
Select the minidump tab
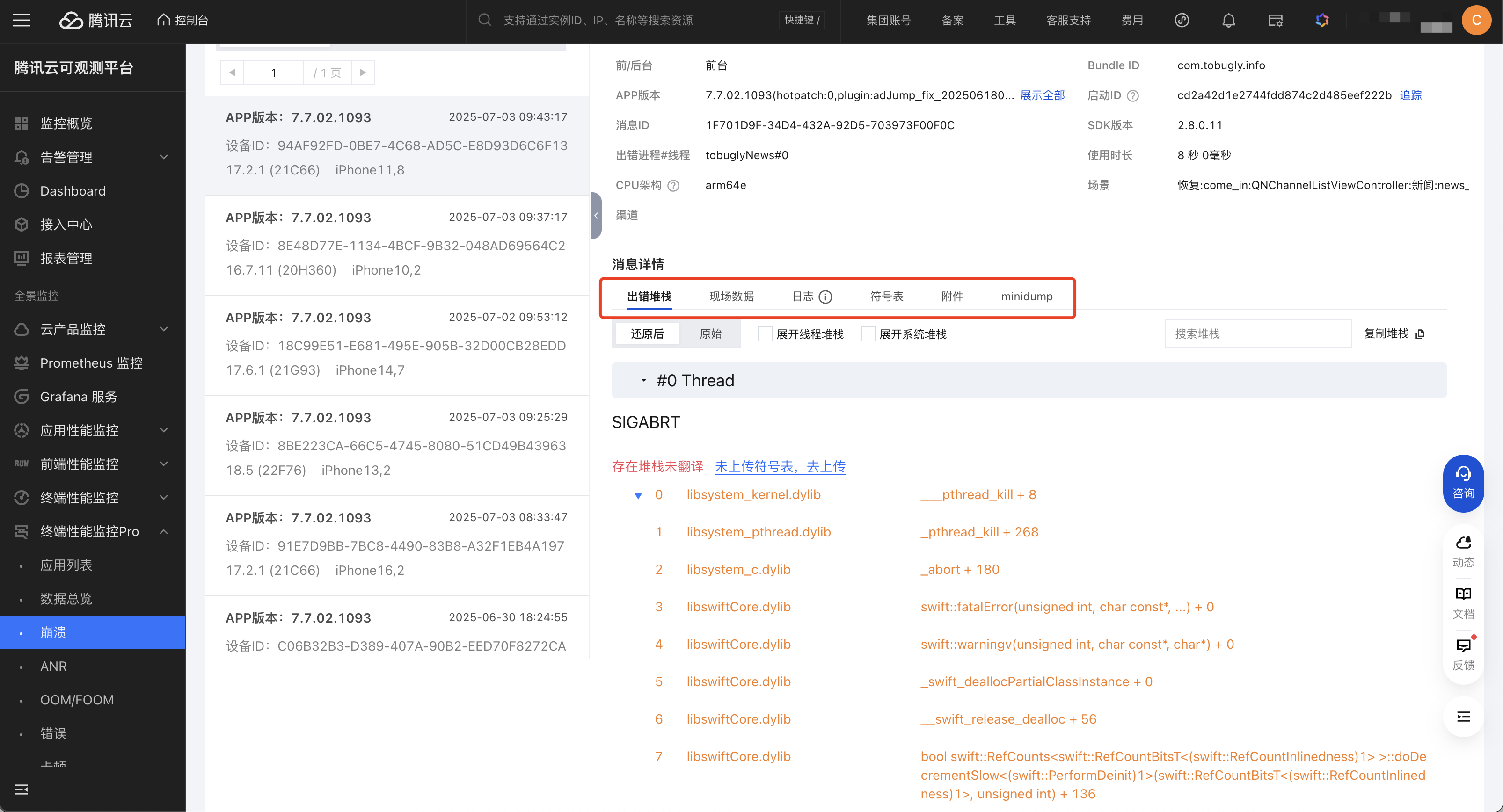point(1026,297)
